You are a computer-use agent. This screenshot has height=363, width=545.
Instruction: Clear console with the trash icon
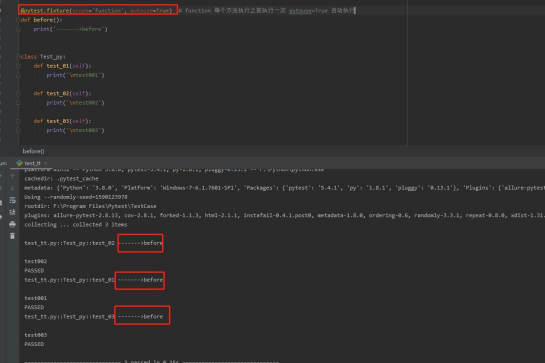point(13,236)
